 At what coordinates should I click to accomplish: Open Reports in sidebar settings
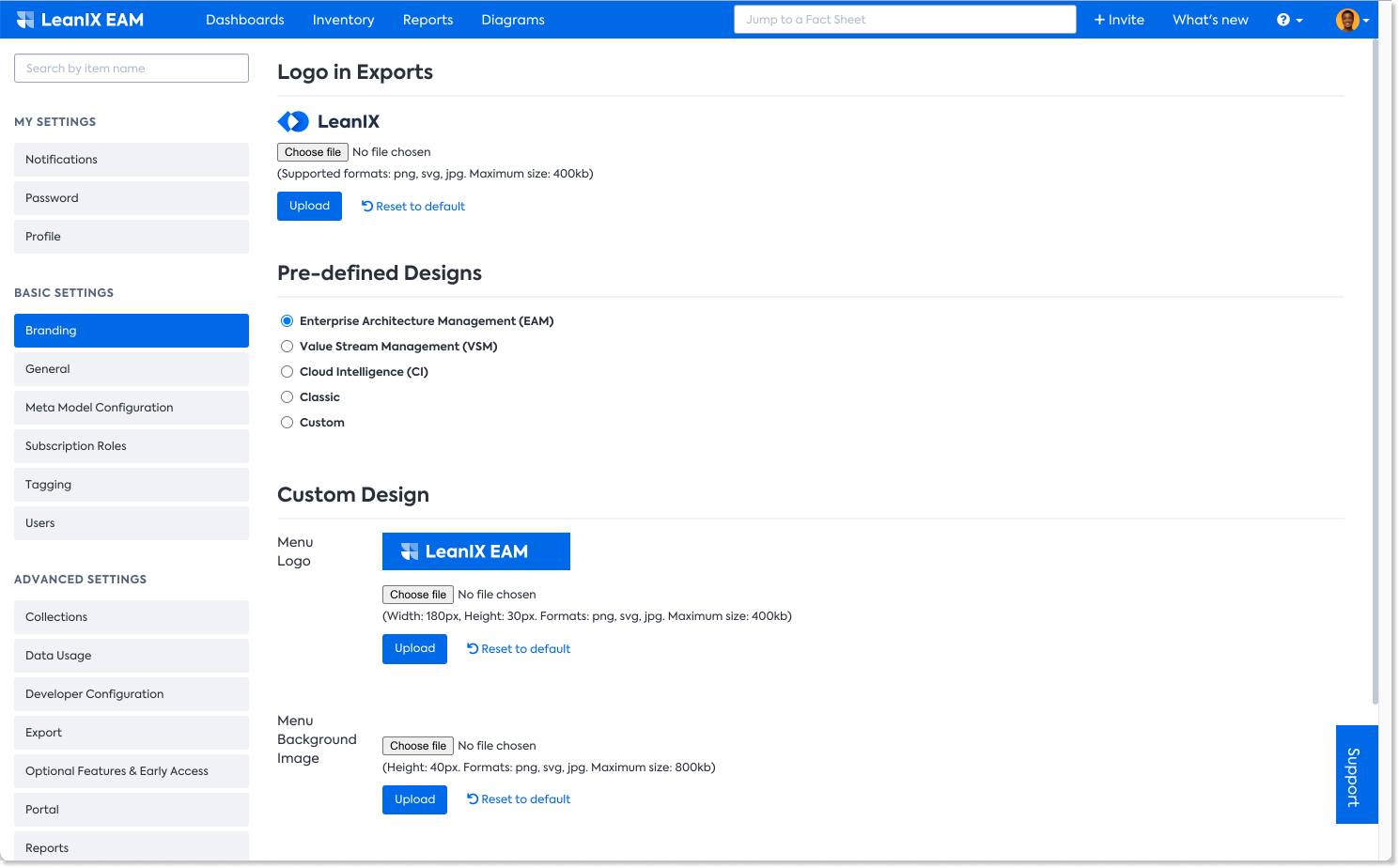pyautogui.click(x=132, y=846)
